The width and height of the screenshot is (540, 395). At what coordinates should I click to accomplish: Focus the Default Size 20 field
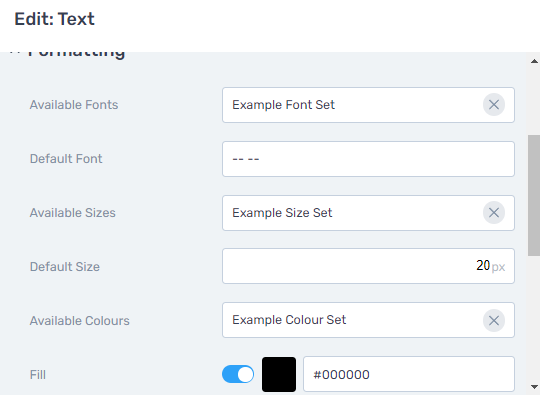click(x=368, y=266)
